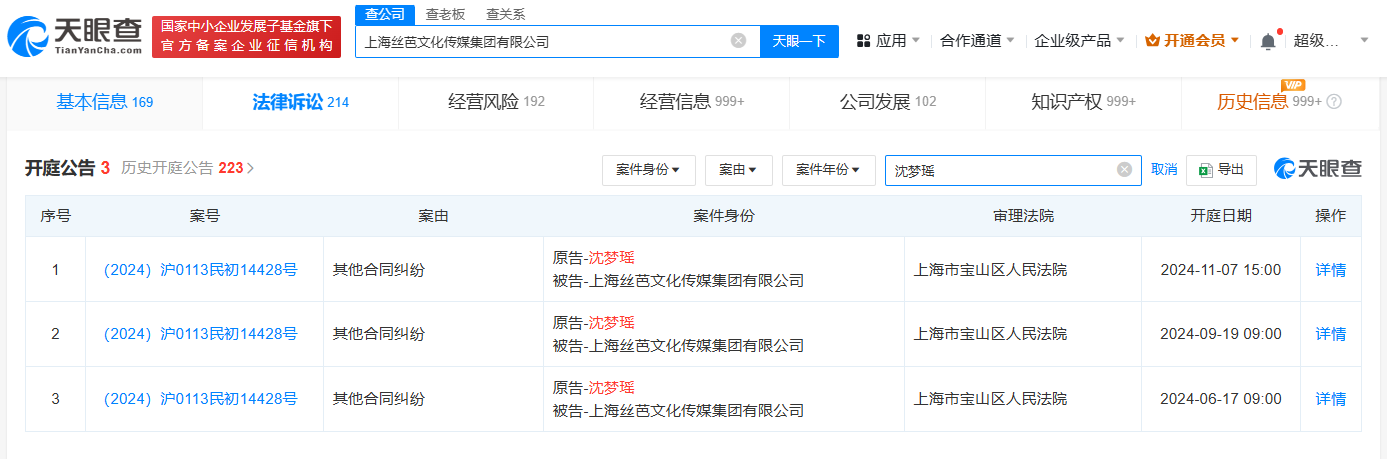
Task: Switch to 经营风险 tab
Action: 496,102
